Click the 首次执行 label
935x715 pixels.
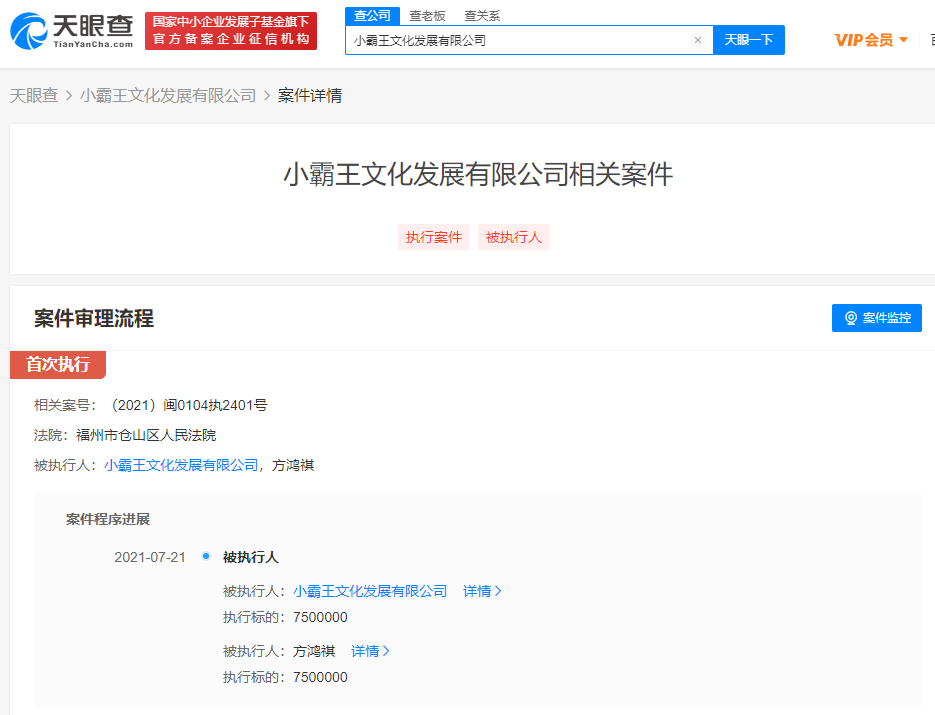[57, 364]
